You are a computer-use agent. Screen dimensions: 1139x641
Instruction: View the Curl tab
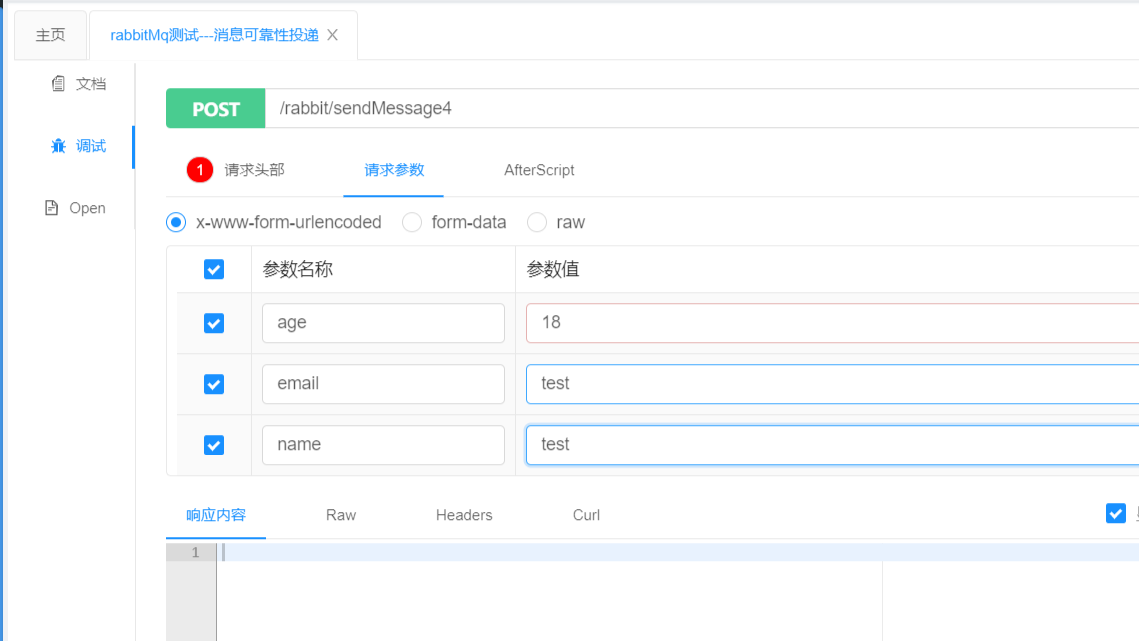point(586,515)
